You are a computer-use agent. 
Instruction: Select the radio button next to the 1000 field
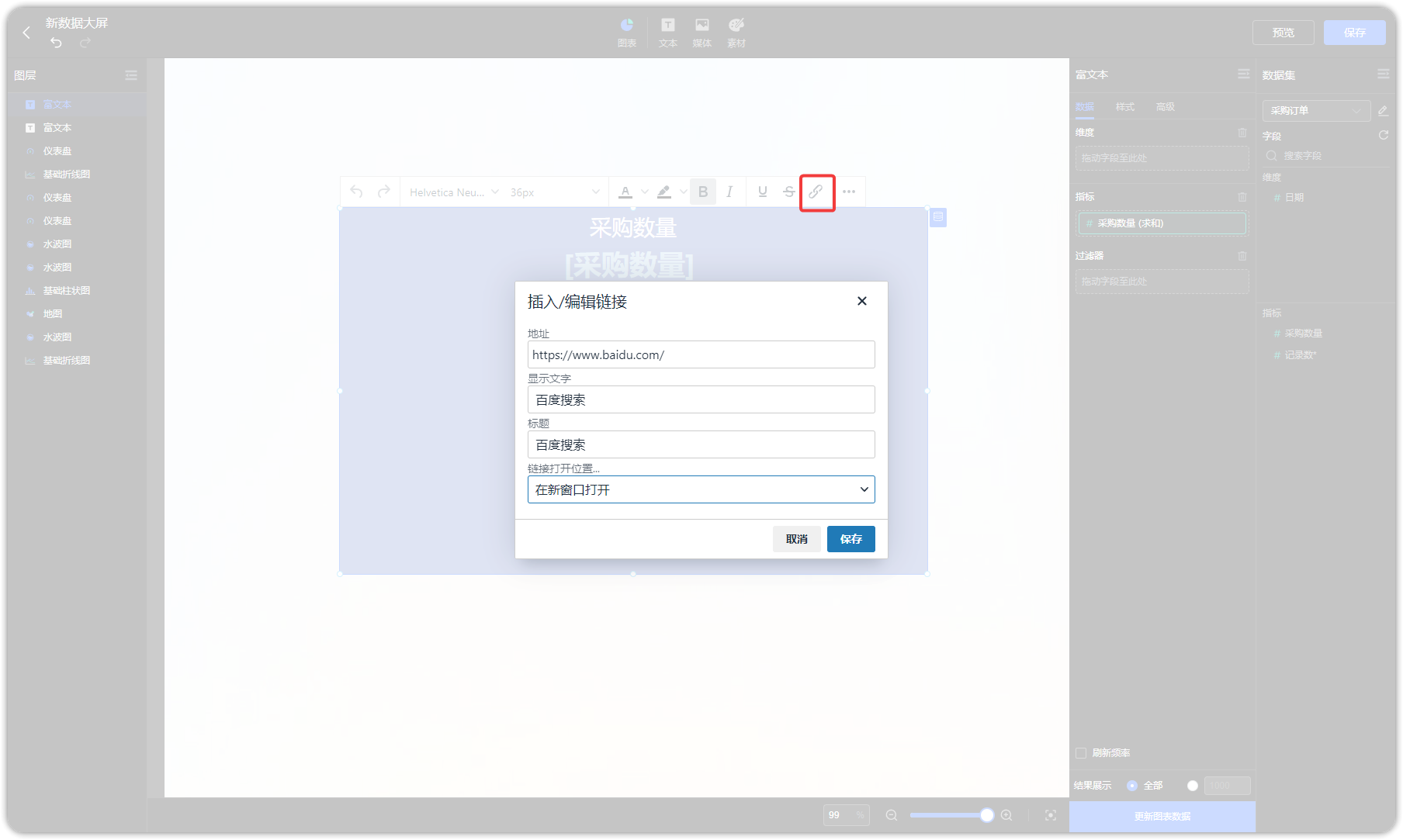tap(1193, 785)
